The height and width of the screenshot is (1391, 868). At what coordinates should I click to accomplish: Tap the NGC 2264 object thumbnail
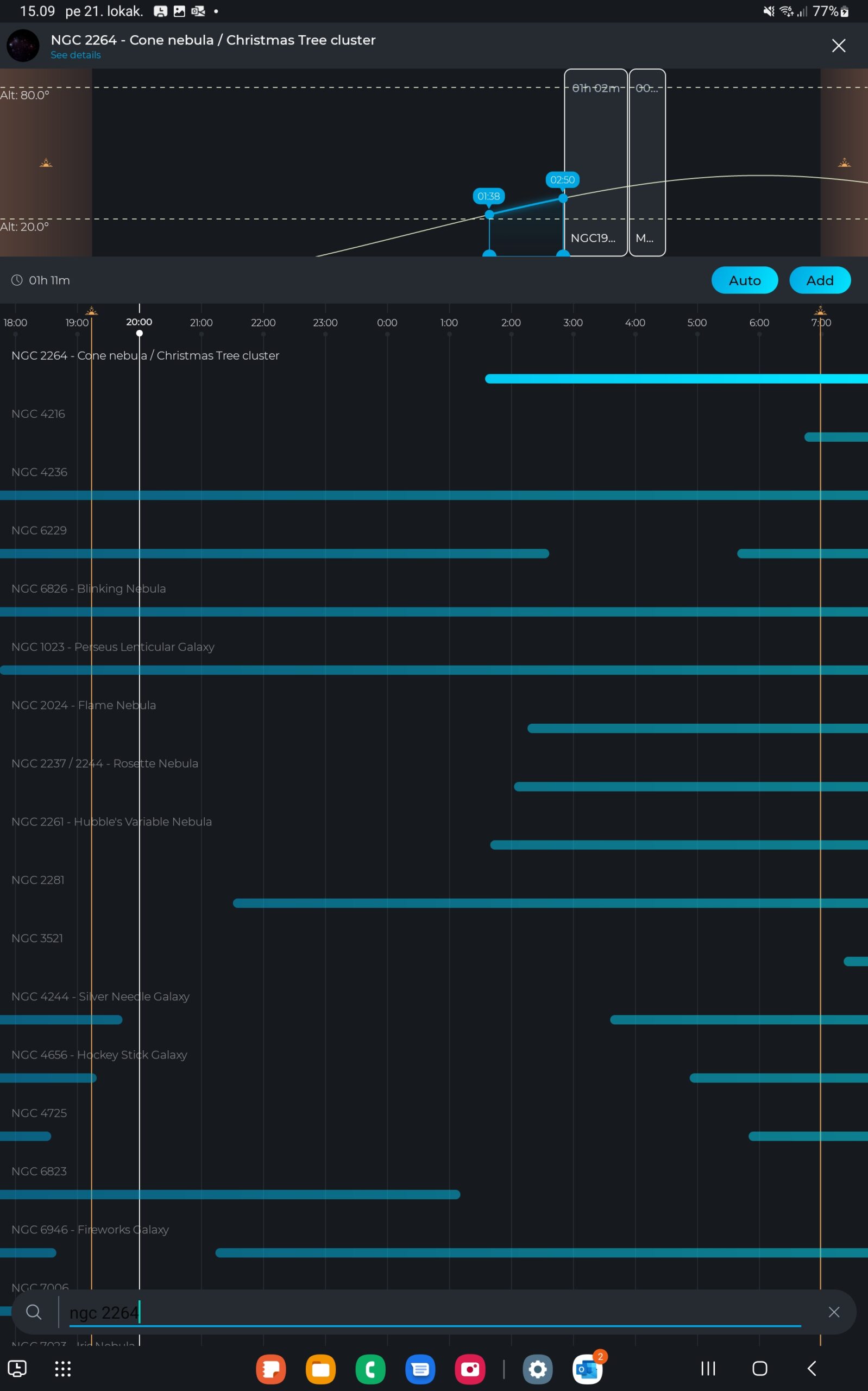coord(23,45)
